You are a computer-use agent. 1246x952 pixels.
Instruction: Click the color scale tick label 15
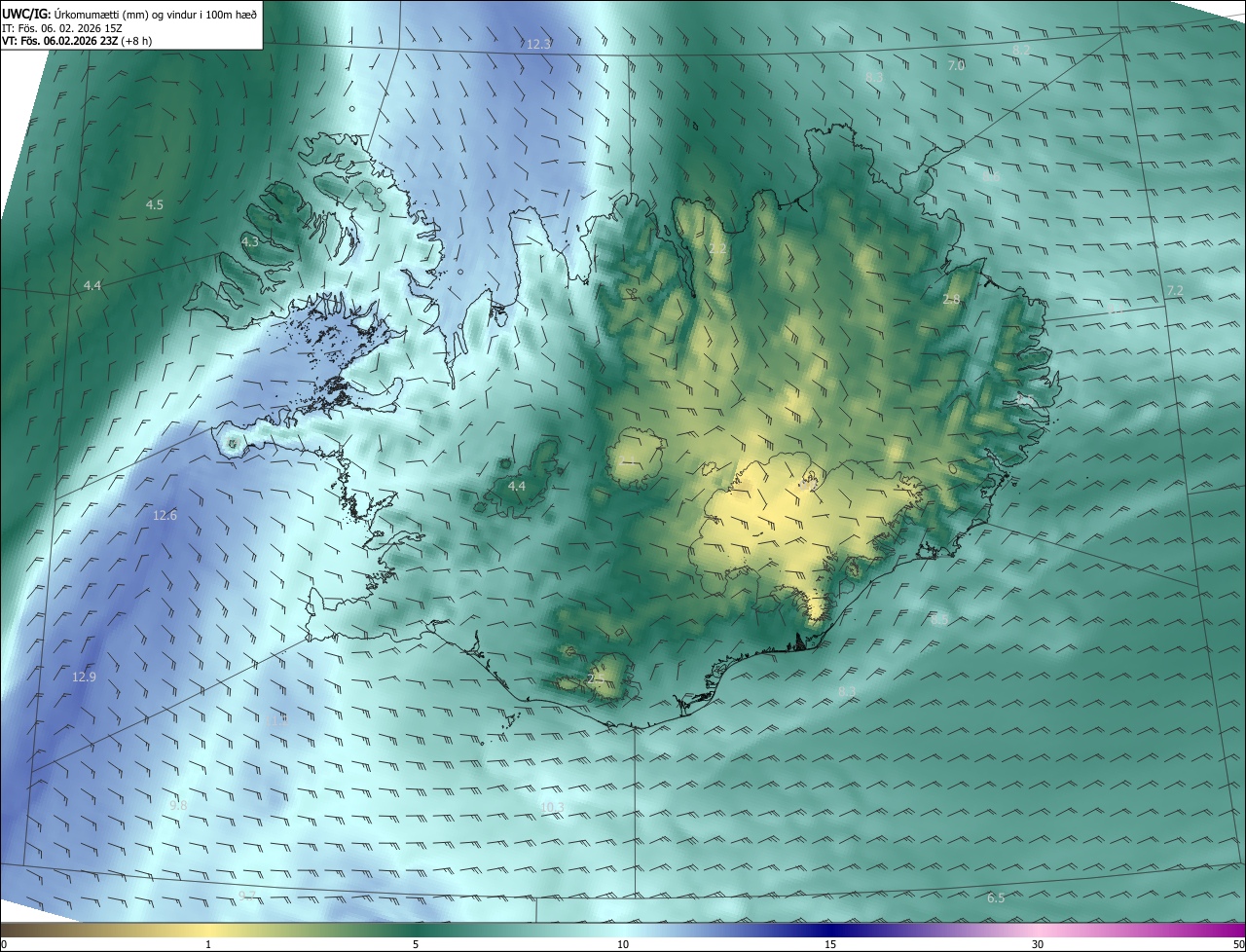(x=830, y=945)
